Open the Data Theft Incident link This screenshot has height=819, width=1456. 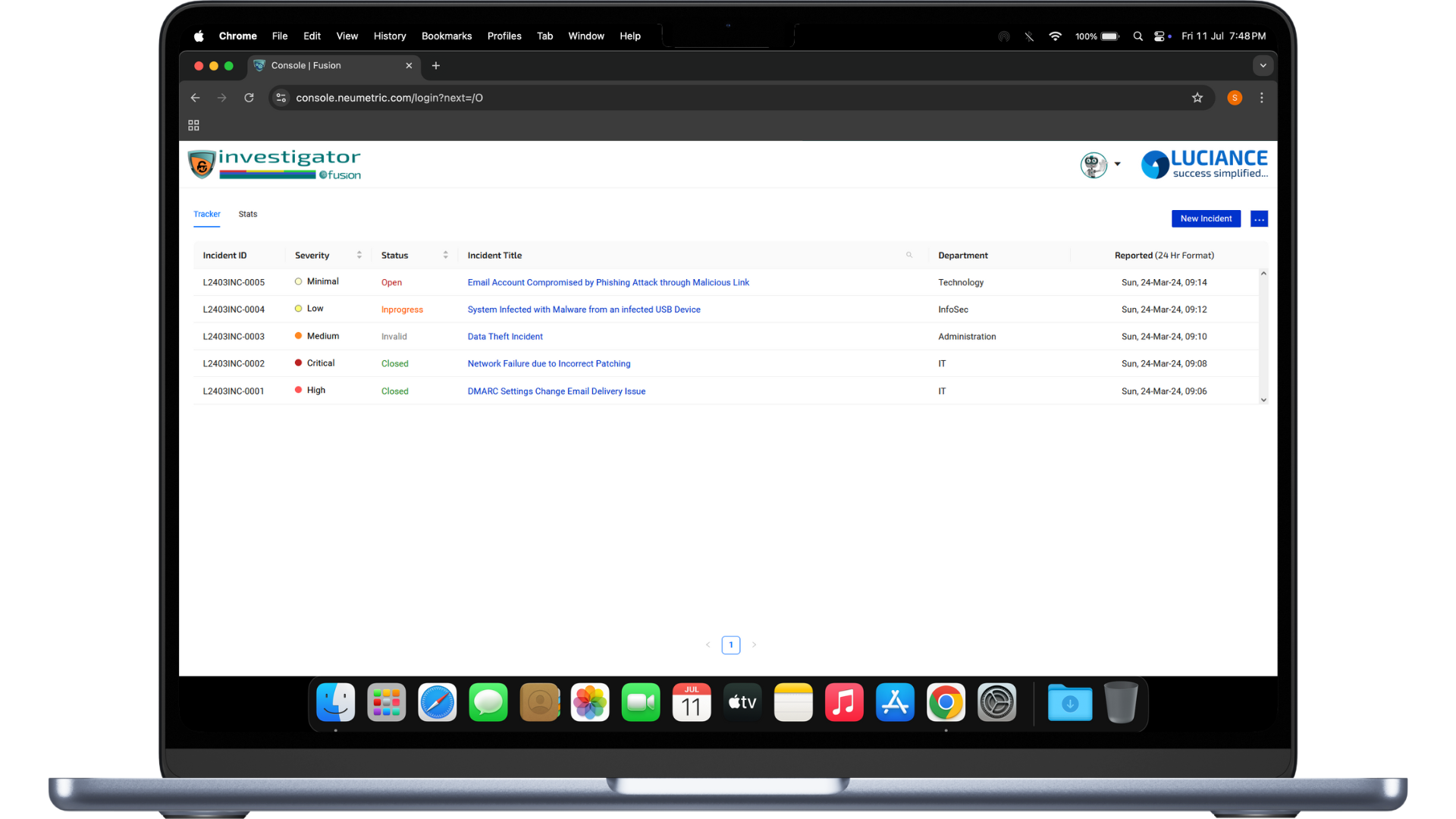coord(505,337)
